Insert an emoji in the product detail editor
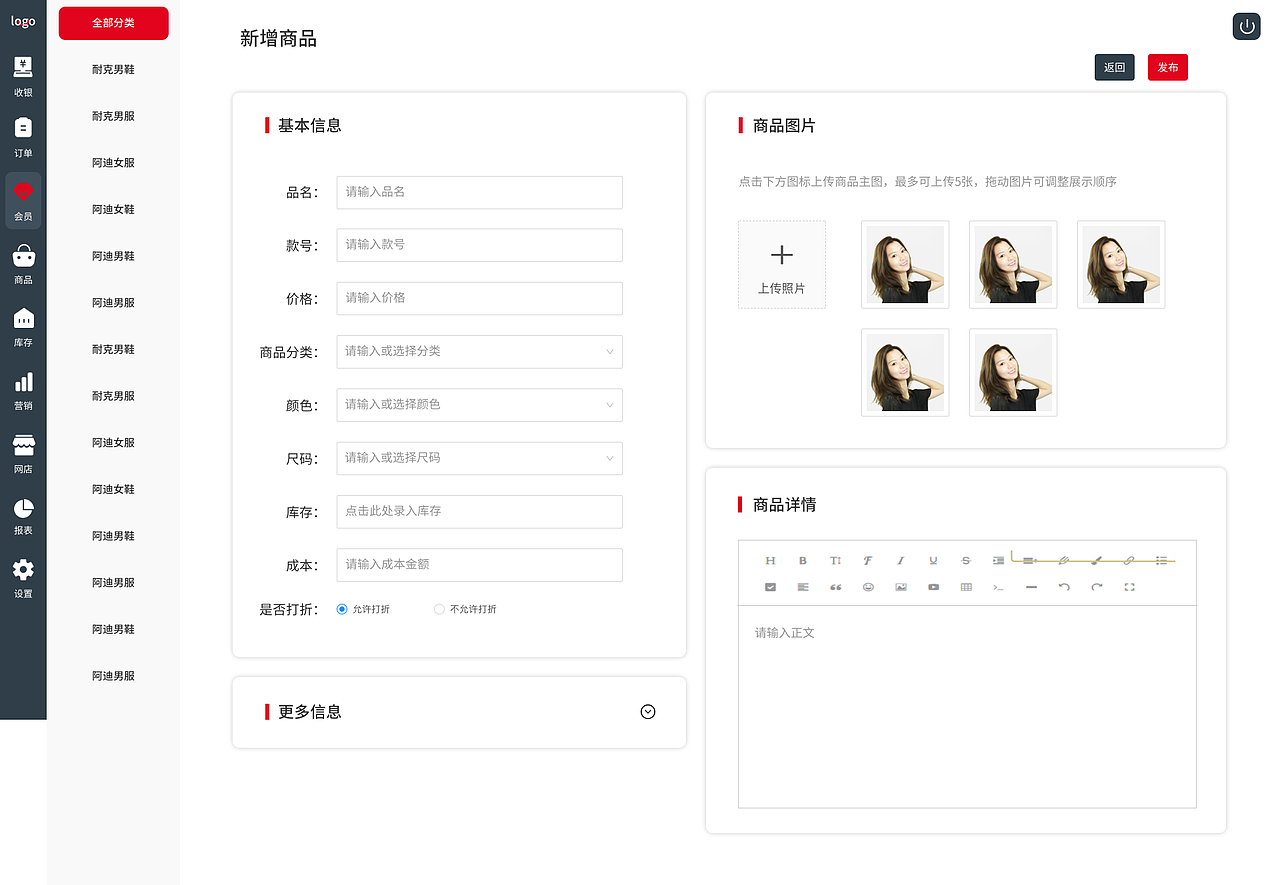1280x885 pixels. (x=868, y=587)
